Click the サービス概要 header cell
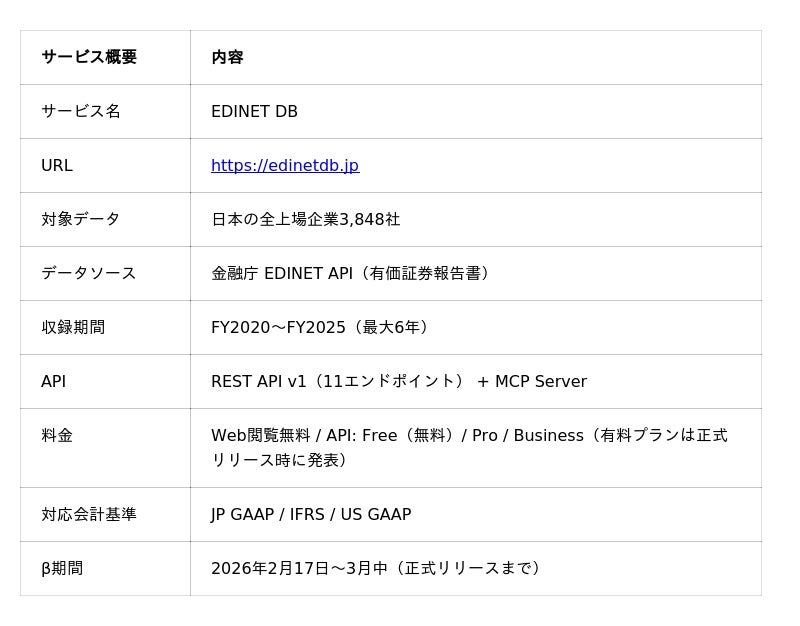This screenshot has height=626, width=800. coord(89,58)
